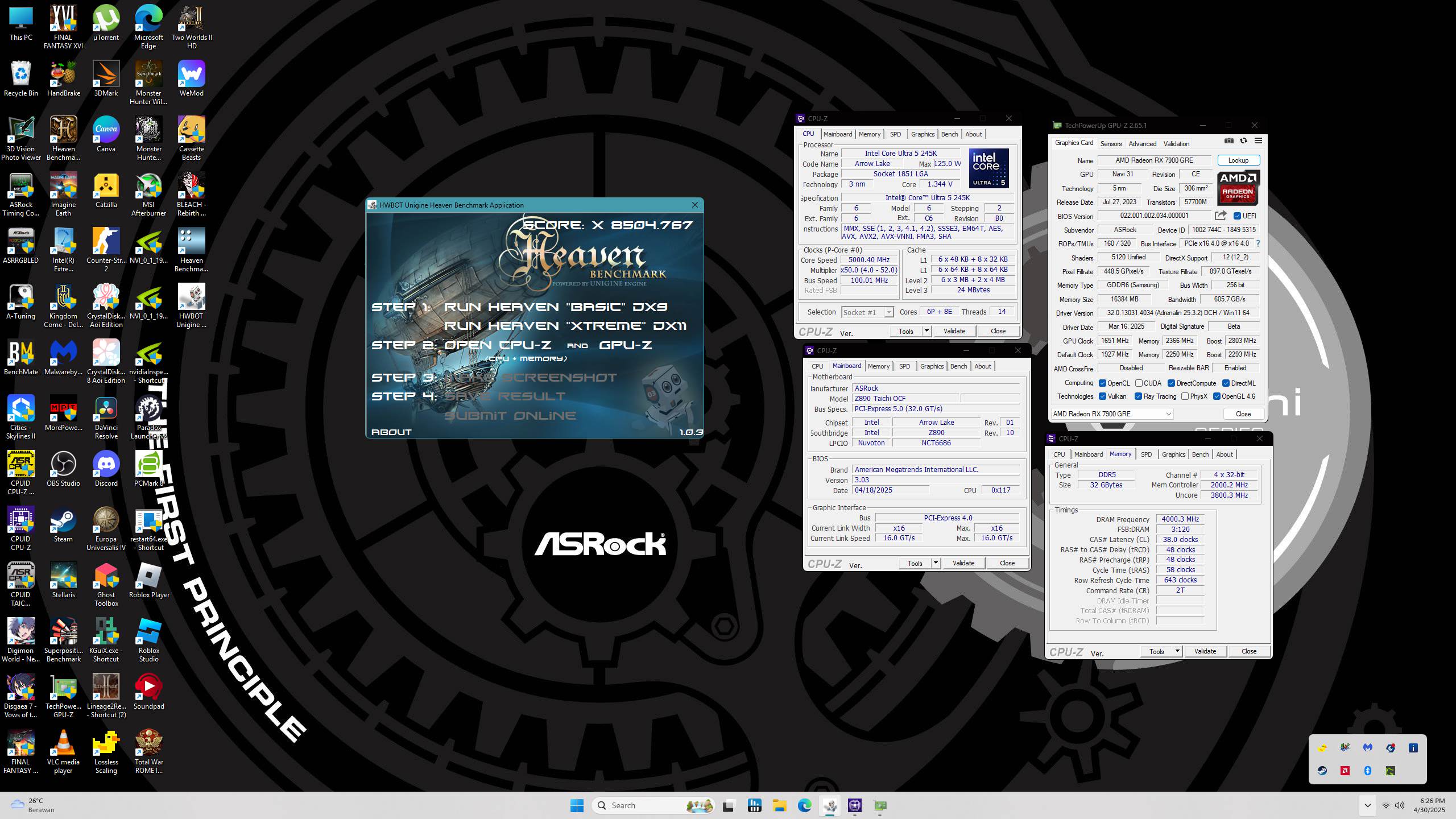Click RUN HEAVEN "BASIC" DX9

point(556,307)
